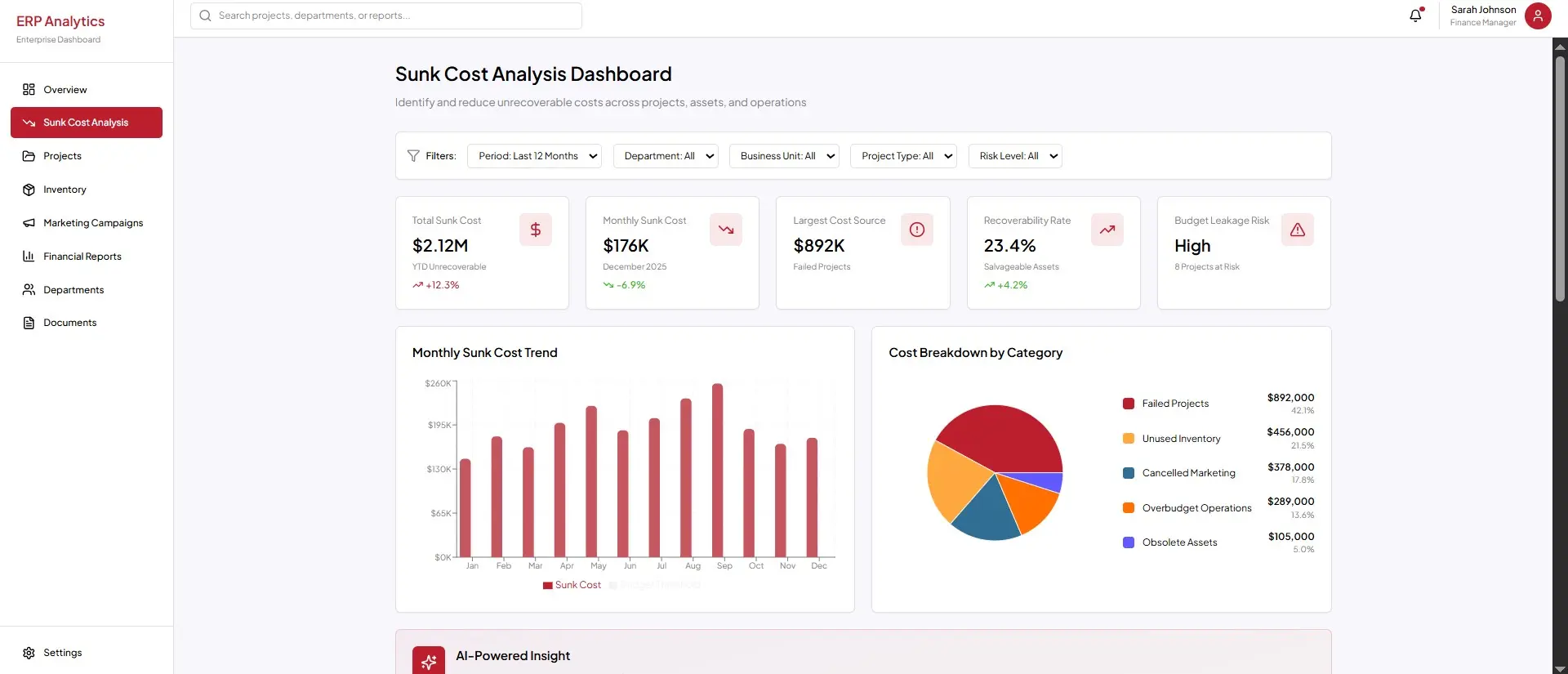Open the Risk Level filter dropdown
The image size is (1568, 674).
1014,156
